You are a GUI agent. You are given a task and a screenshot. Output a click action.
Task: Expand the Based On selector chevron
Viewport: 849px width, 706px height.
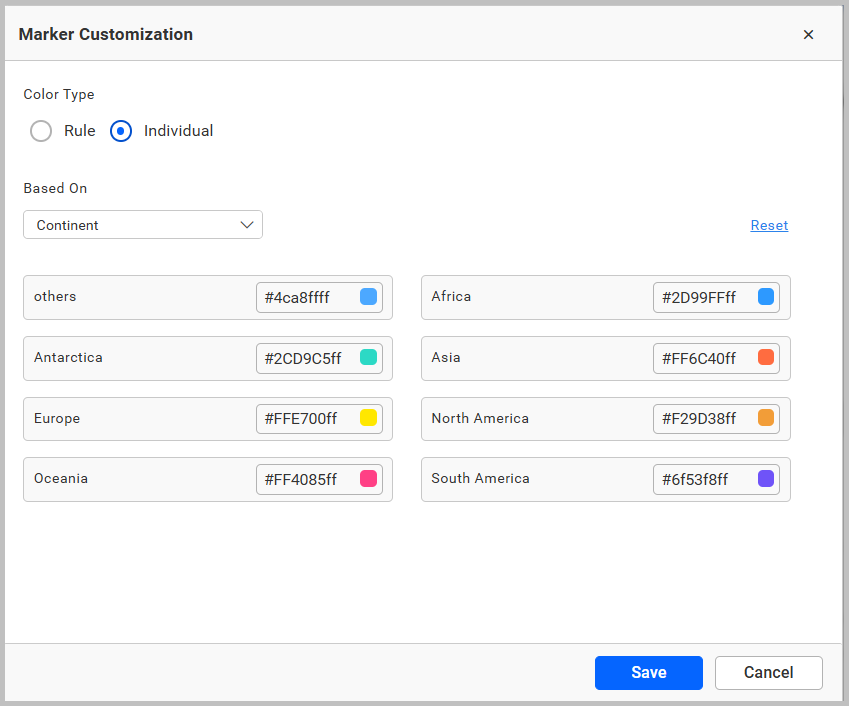coord(247,224)
